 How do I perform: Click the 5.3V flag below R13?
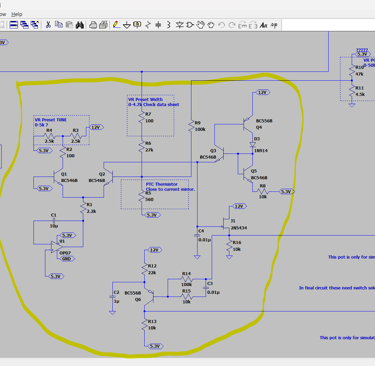pos(155,346)
